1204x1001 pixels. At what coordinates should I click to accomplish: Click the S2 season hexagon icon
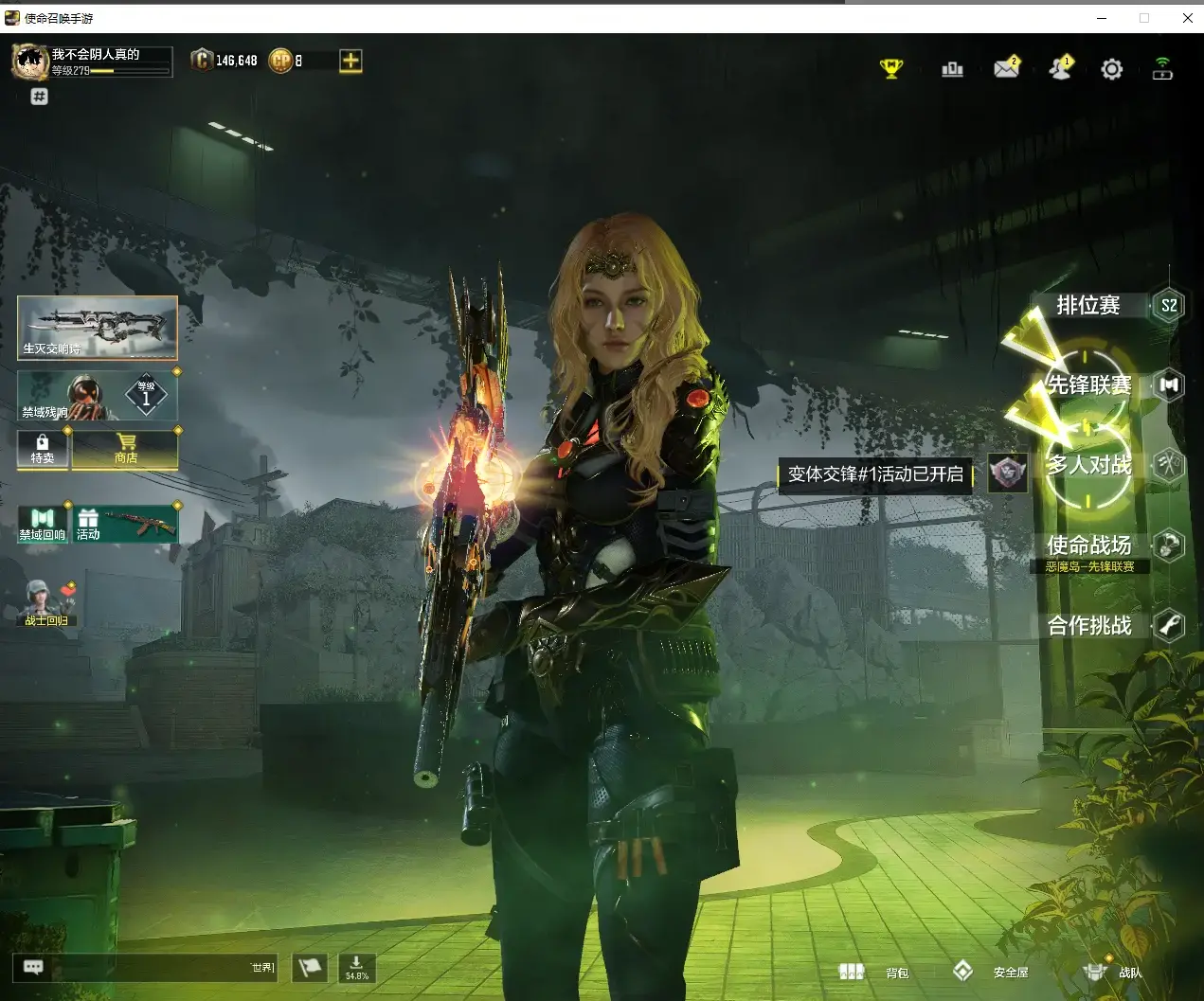[x=1169, y=305]
